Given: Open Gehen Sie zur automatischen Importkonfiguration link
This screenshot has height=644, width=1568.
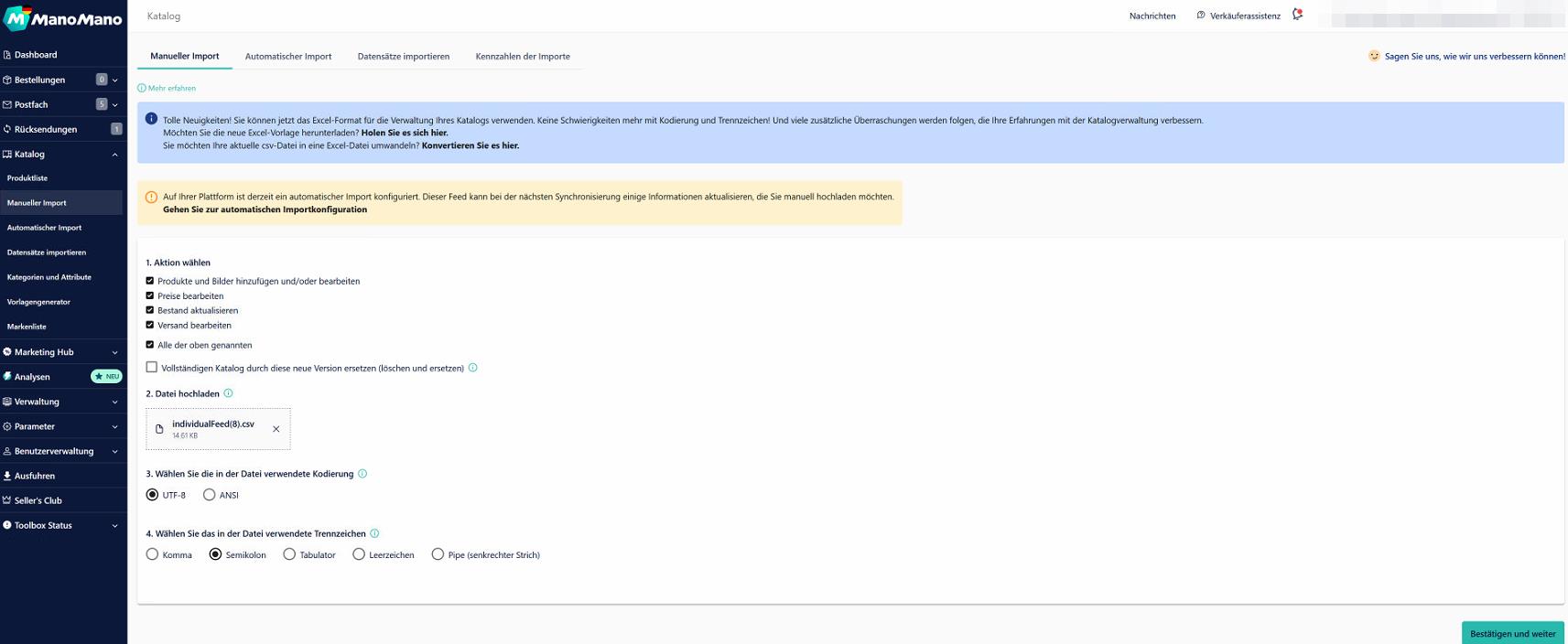Looking at the screenshot, I should click(x=265, y=209).
